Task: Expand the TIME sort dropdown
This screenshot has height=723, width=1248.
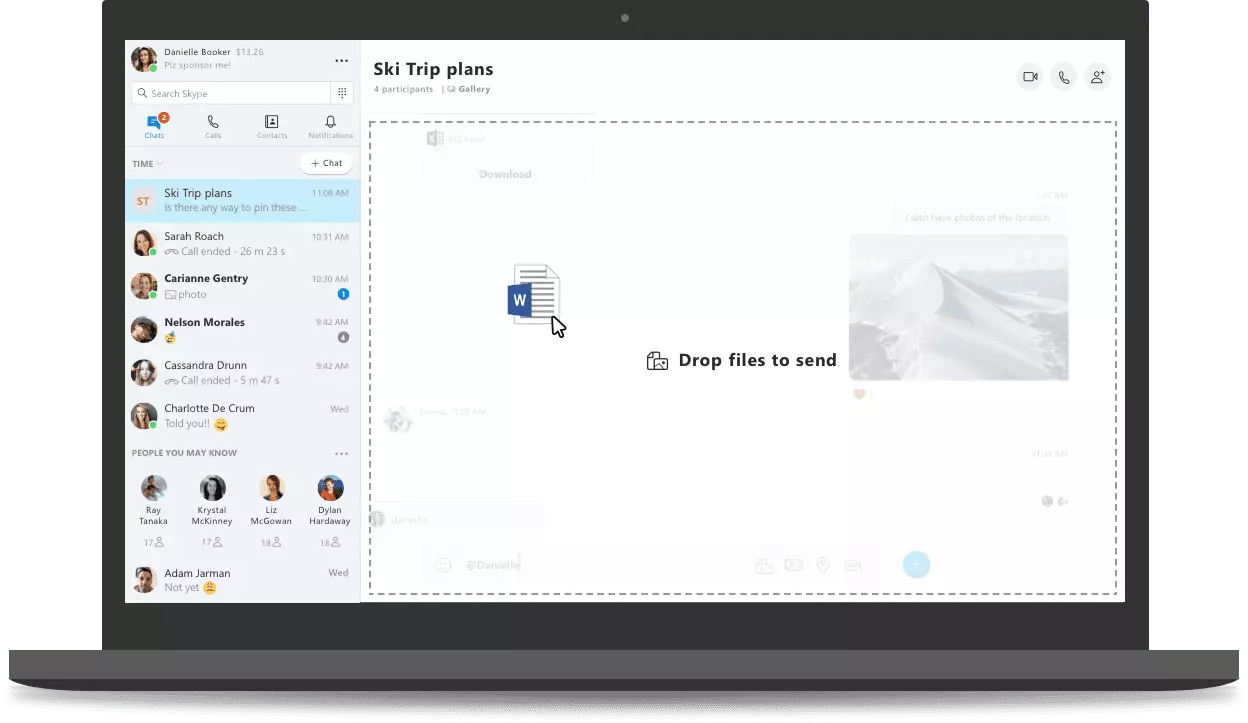Action: (x=147, y=164)
